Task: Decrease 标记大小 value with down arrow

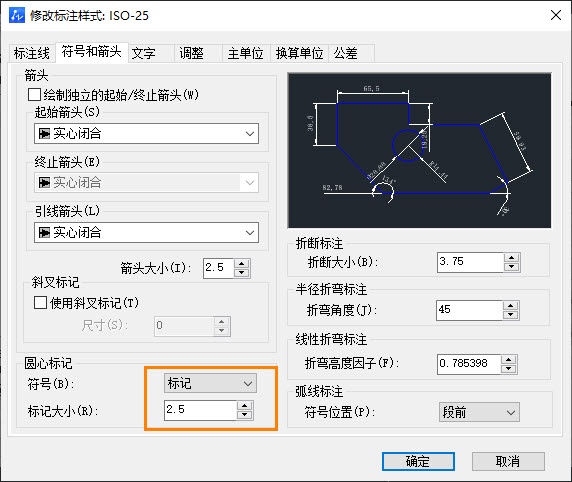Action: pos(244,415)
